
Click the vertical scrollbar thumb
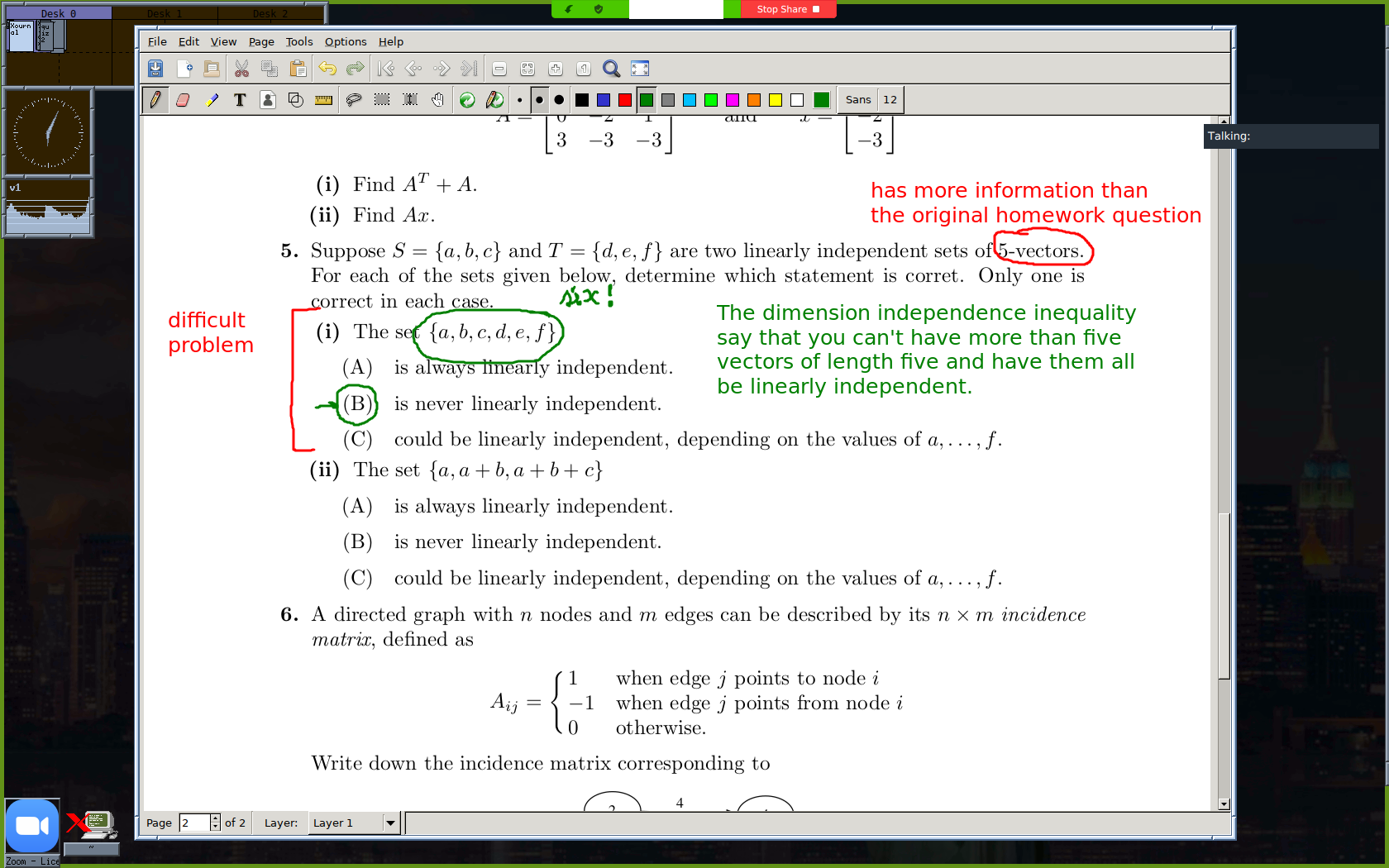(x=1224, y=595)
